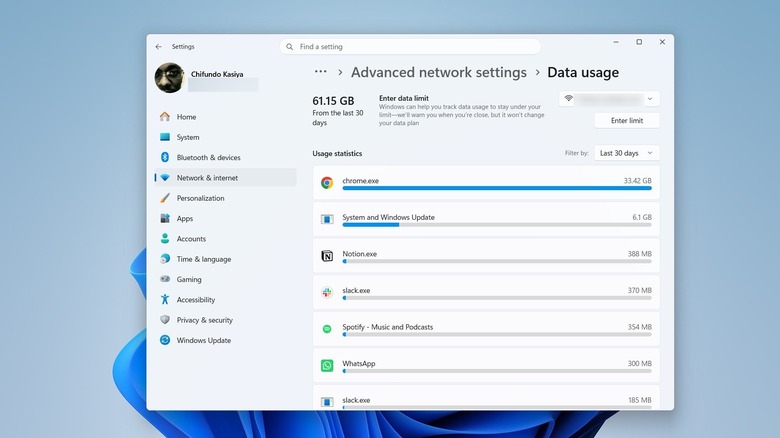
Task: Select the Usage statistics heading
Action: (x=337, y=154)
